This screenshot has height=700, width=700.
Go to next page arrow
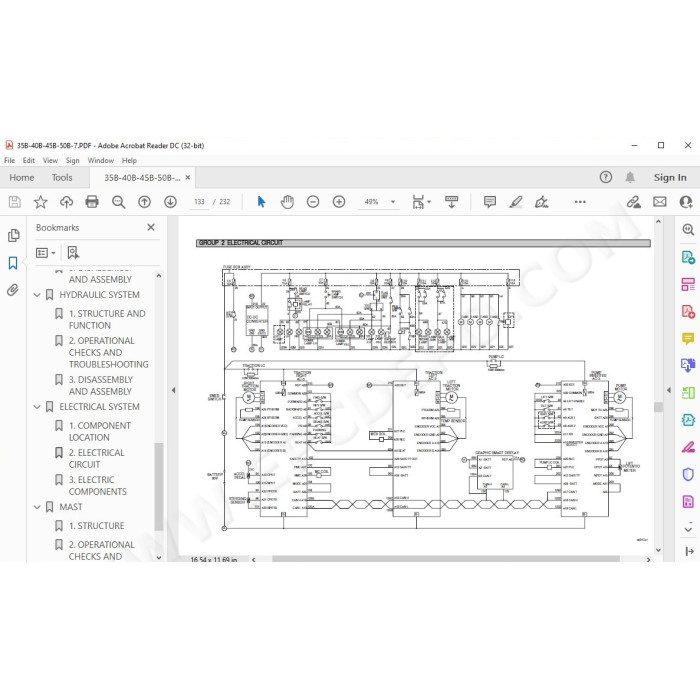pos(170,202)
